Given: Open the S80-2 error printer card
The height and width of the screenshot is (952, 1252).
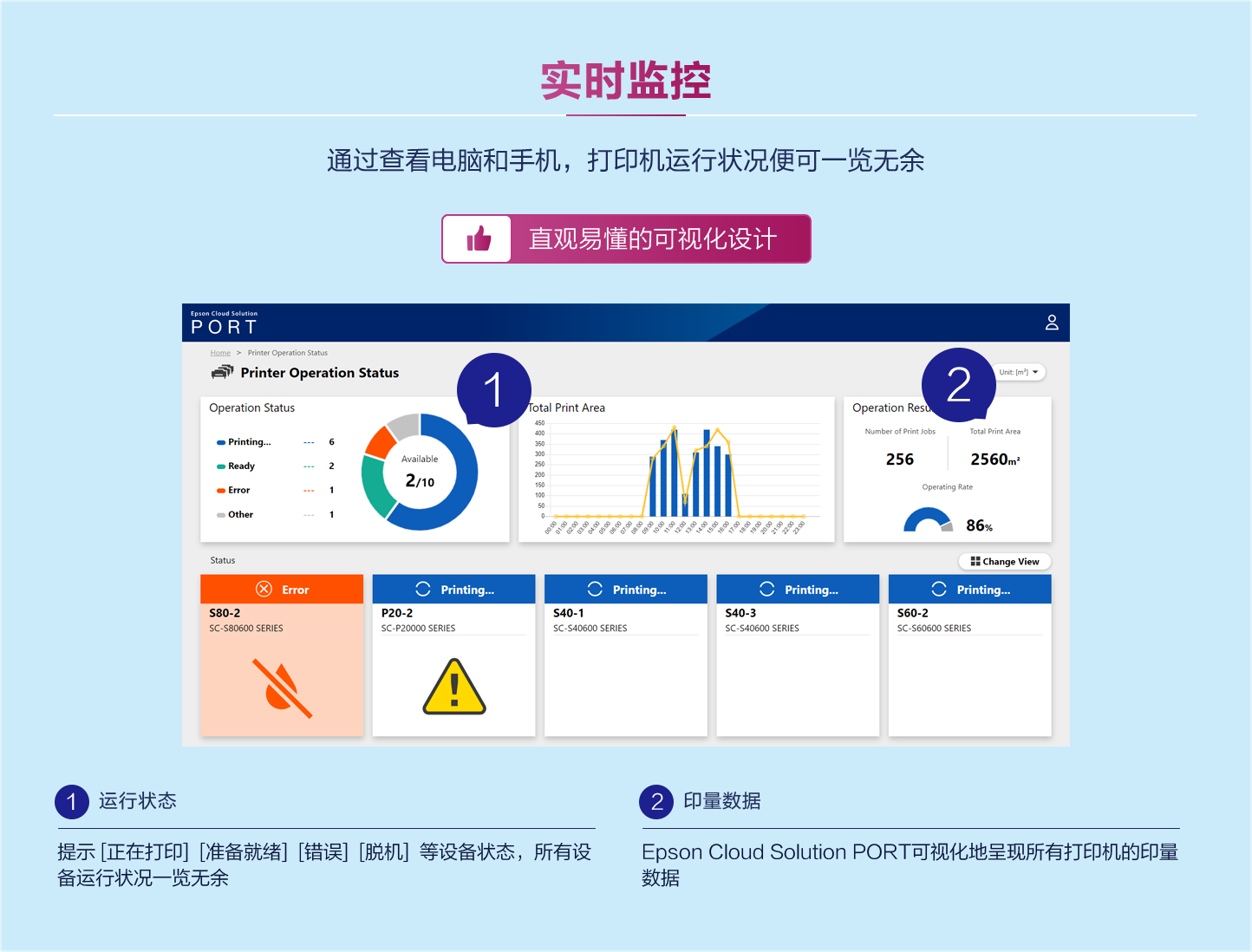Looking at the screenshot, I should click(x=282, y=655).
